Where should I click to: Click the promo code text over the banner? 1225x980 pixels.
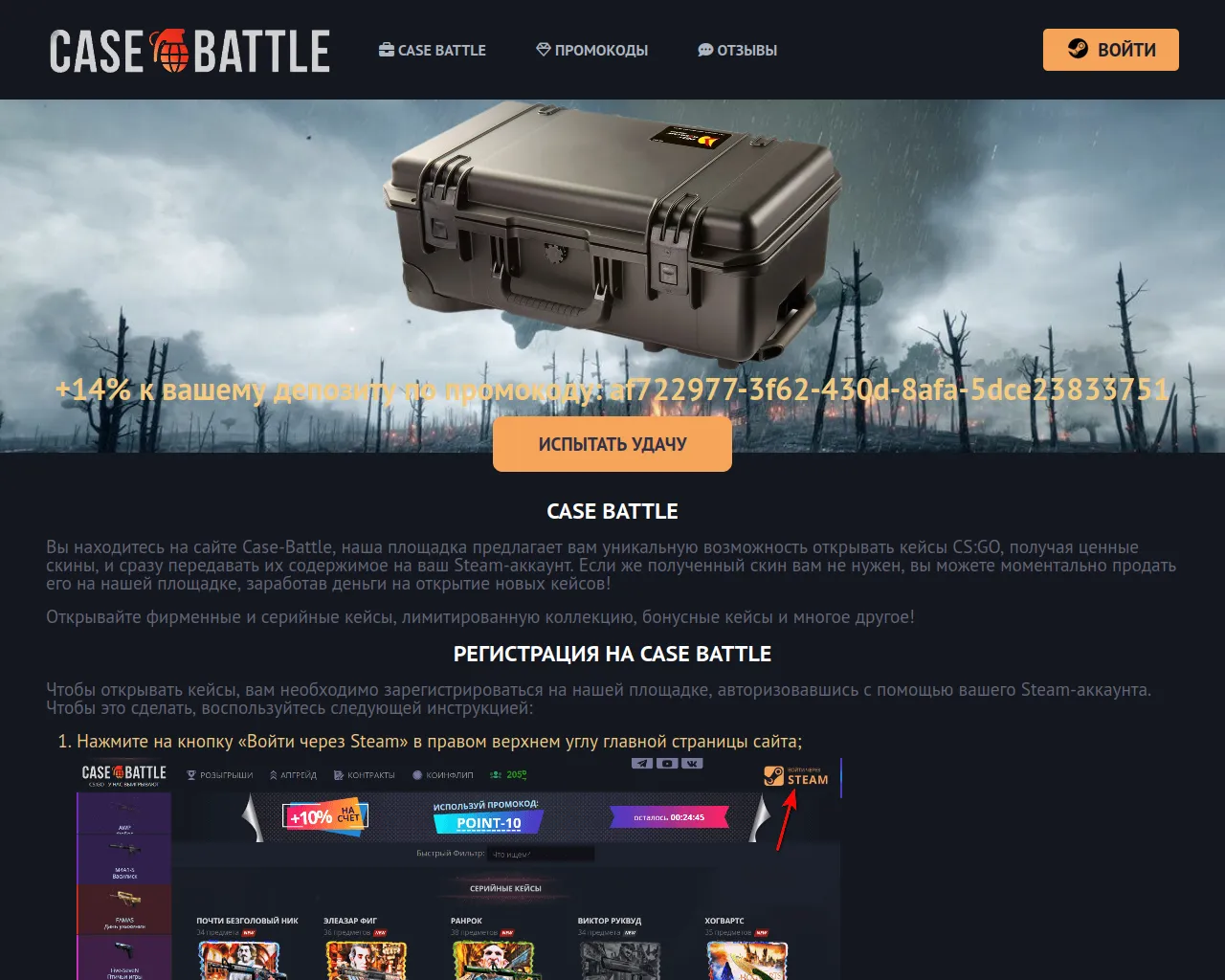[x=612, y=390]
